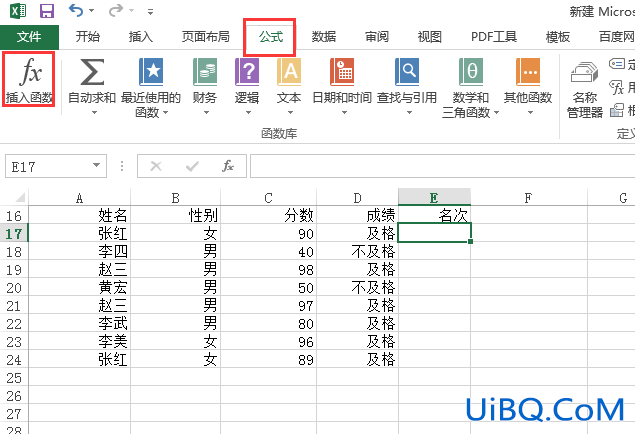Open More Functions (其他函数) icon
Viewport: 635px width, 434px height.
[x=528, y=72]
